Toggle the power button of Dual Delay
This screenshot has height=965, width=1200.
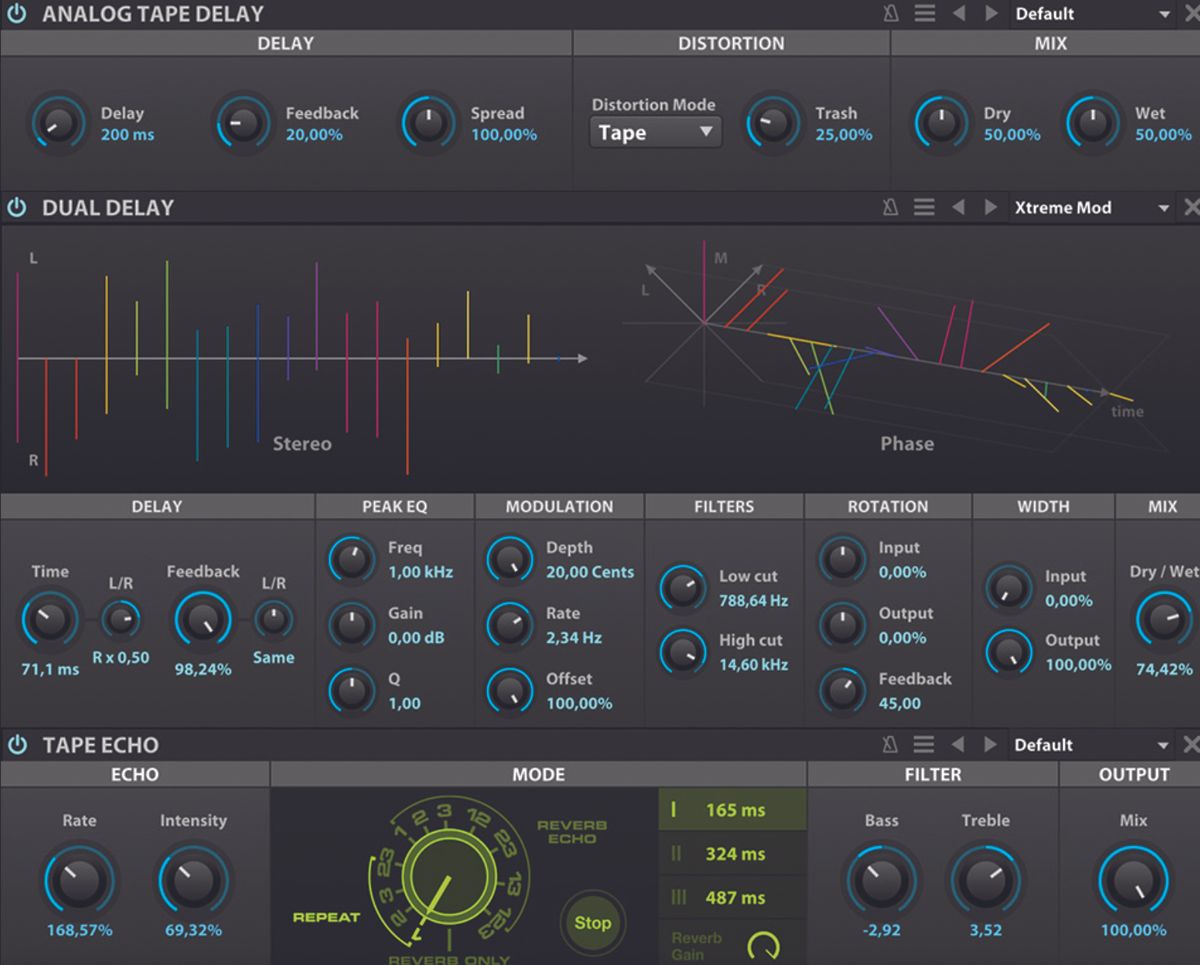click(x=14, y=207)
